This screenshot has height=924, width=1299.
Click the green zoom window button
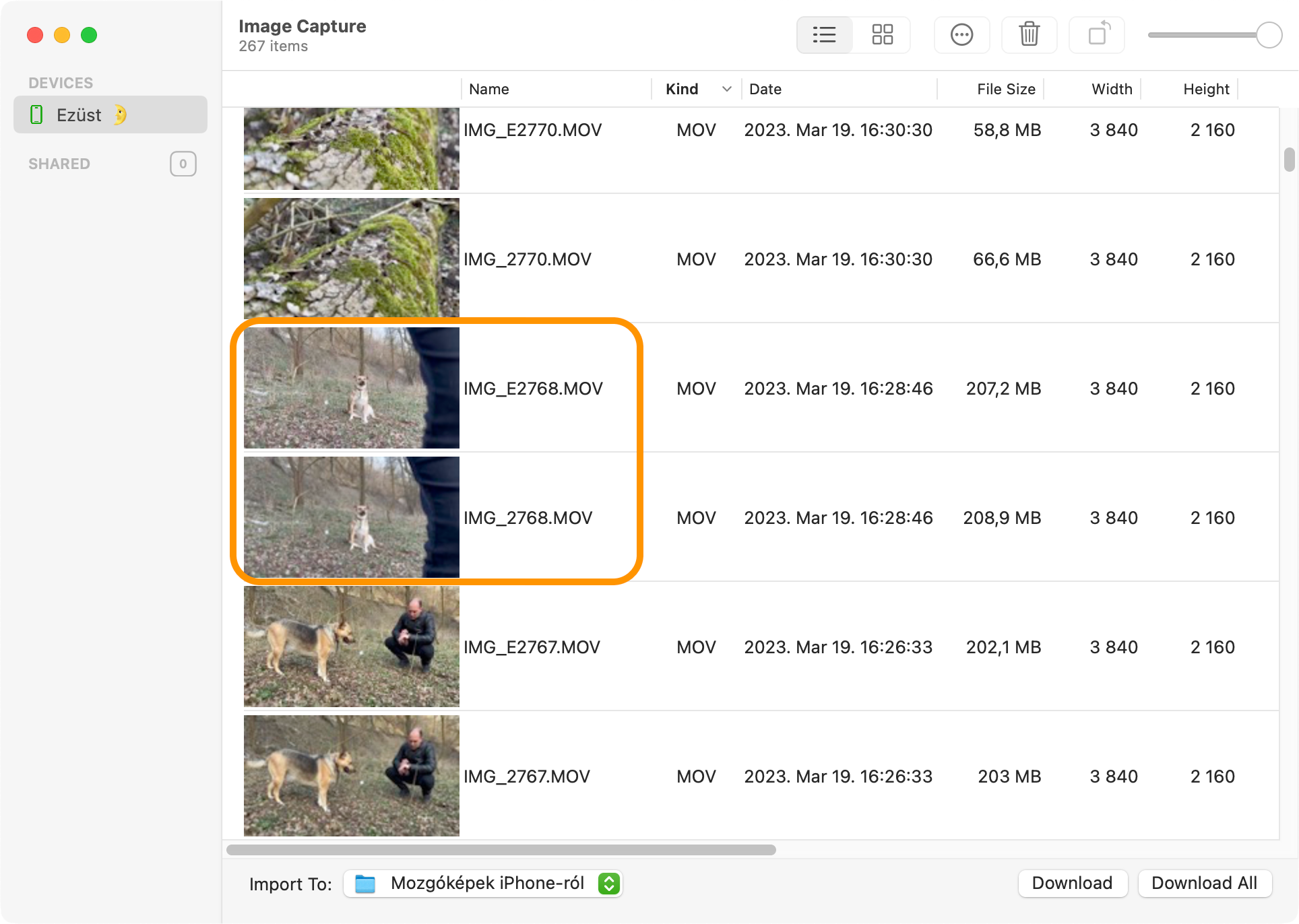coord(89,35)
